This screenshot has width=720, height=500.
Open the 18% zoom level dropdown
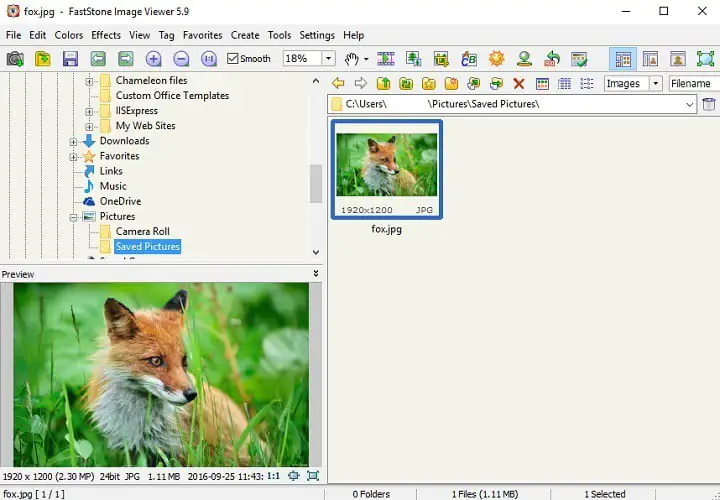[328, 59]
